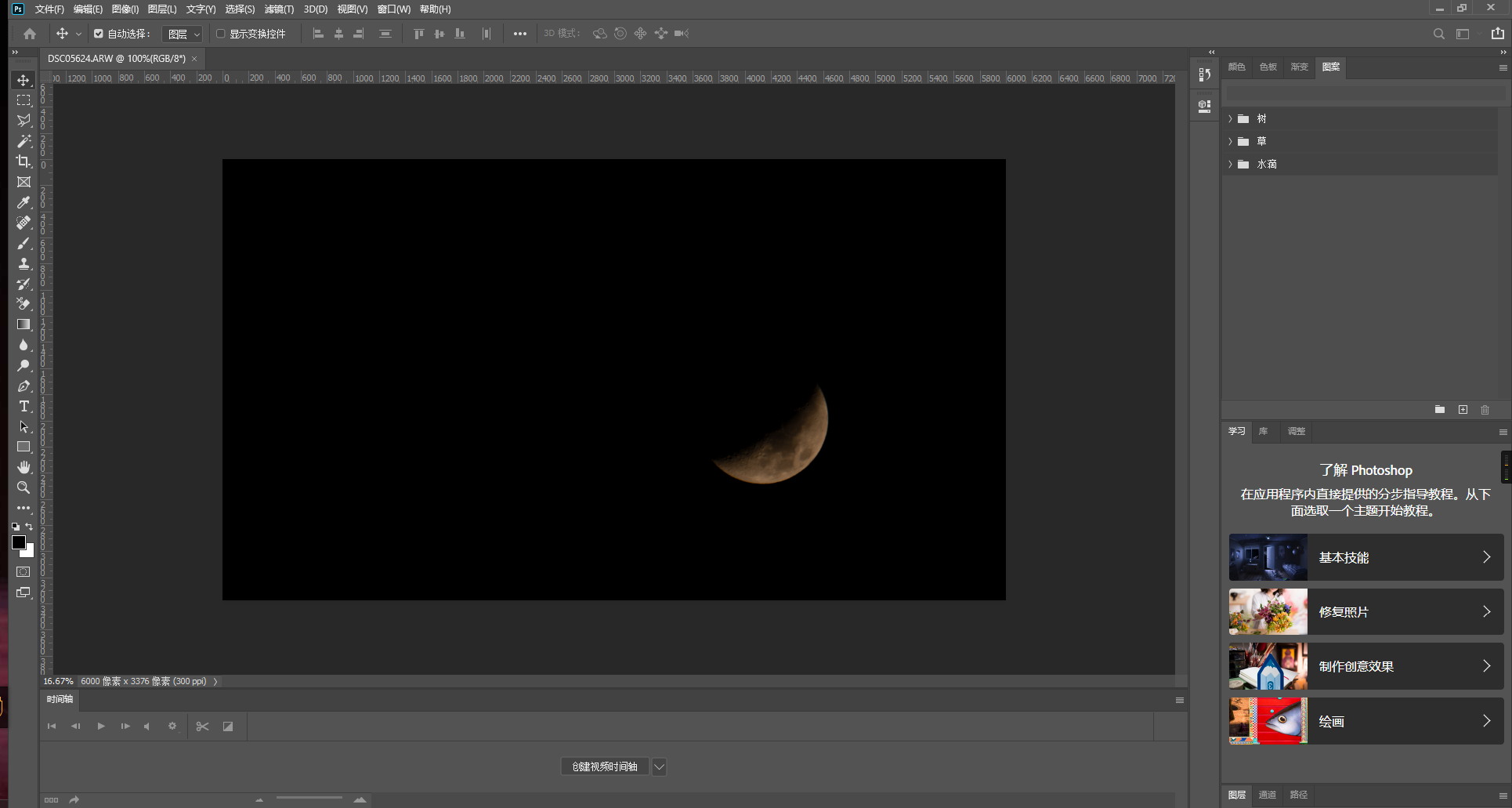Open the Move tool preset picker arrow
The width and height of the screenshot is (1512, 808).
click(78, 34)
